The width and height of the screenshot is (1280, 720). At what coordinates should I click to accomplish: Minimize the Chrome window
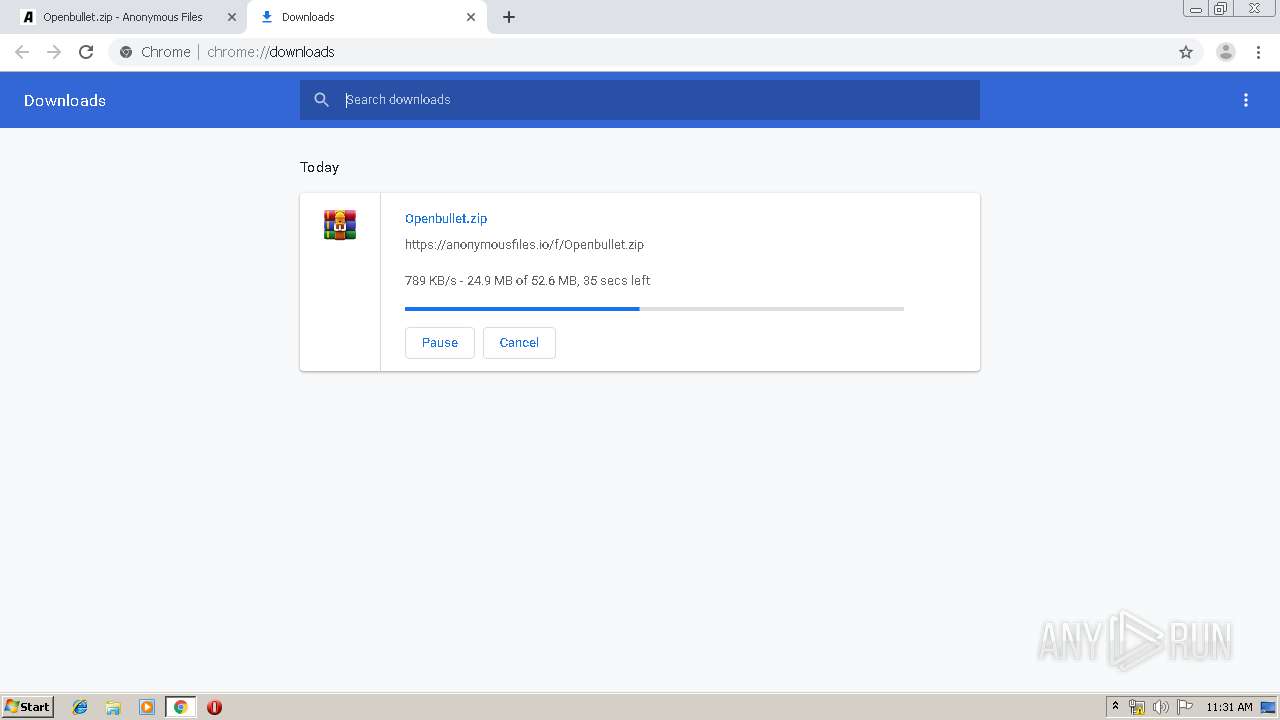coord(1196,8)
